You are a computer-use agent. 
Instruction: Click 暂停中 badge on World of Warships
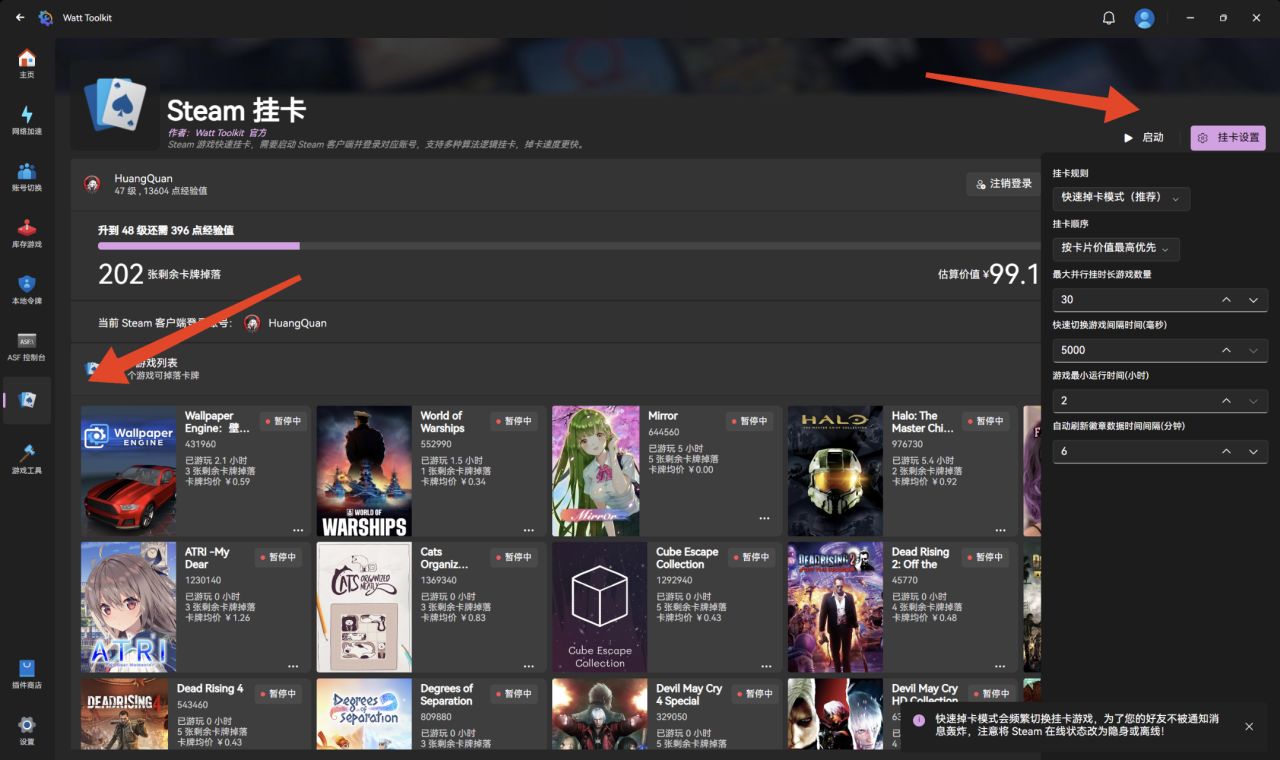click(x=514, y=421)
